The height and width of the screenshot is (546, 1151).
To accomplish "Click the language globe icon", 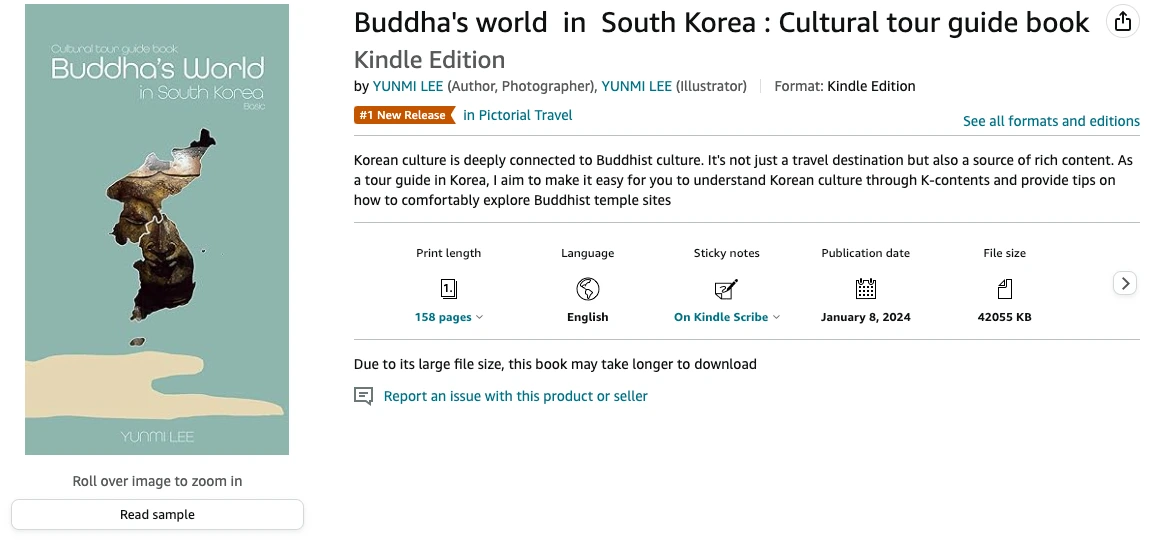I will 588,289.
